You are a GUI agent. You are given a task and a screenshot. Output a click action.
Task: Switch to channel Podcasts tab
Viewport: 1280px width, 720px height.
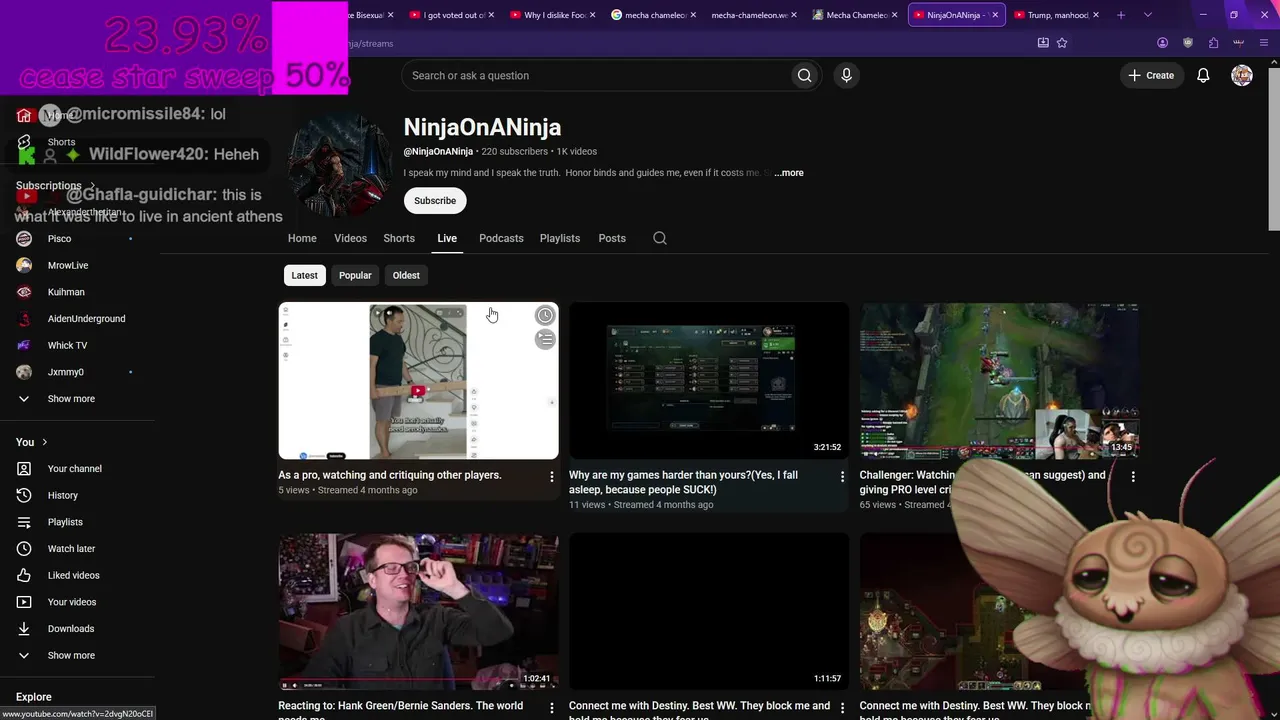(x=501, y=238)
